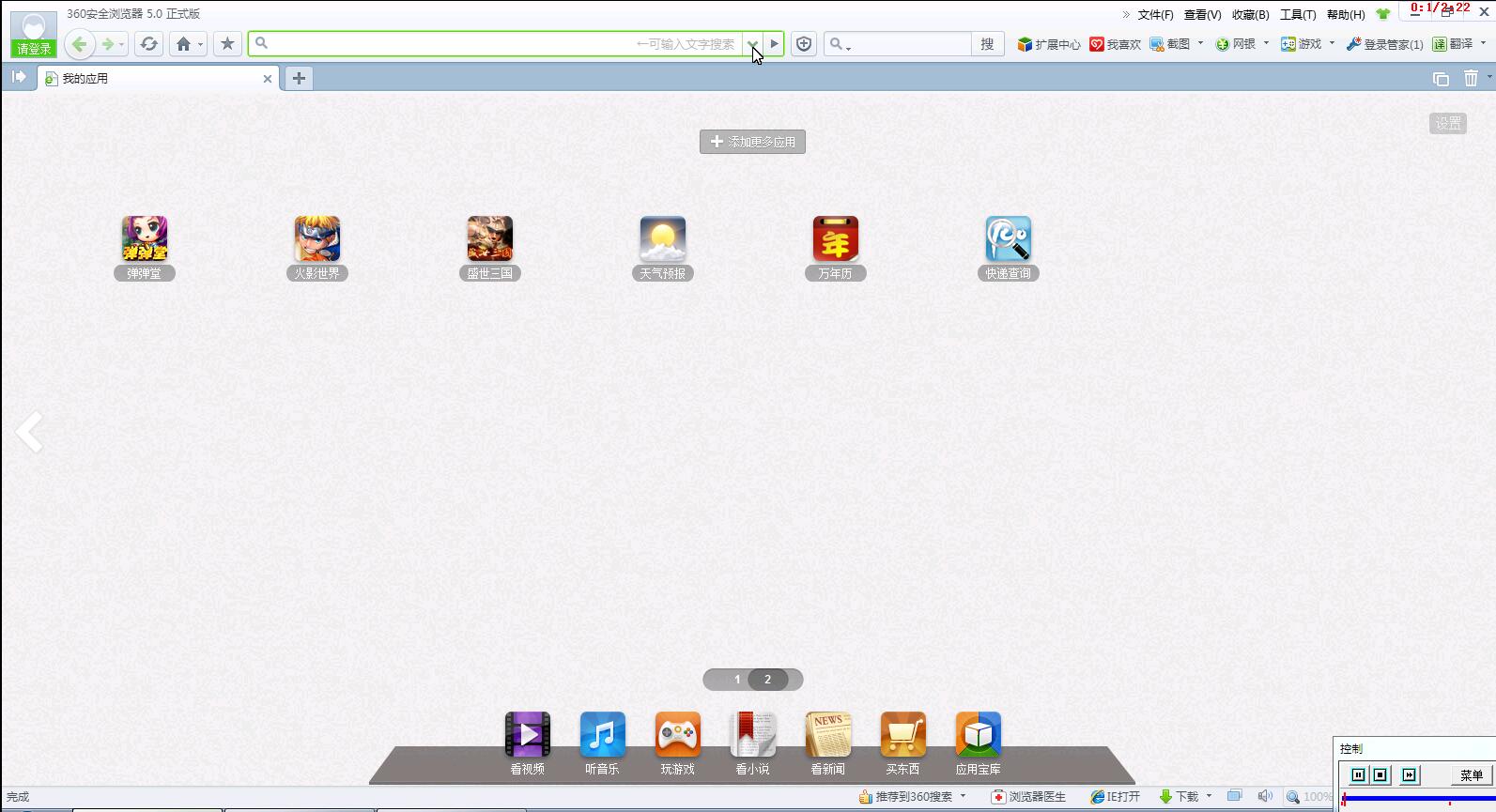
Task: Open the 看新闻 news dock icon
Action: coord(828,734)
